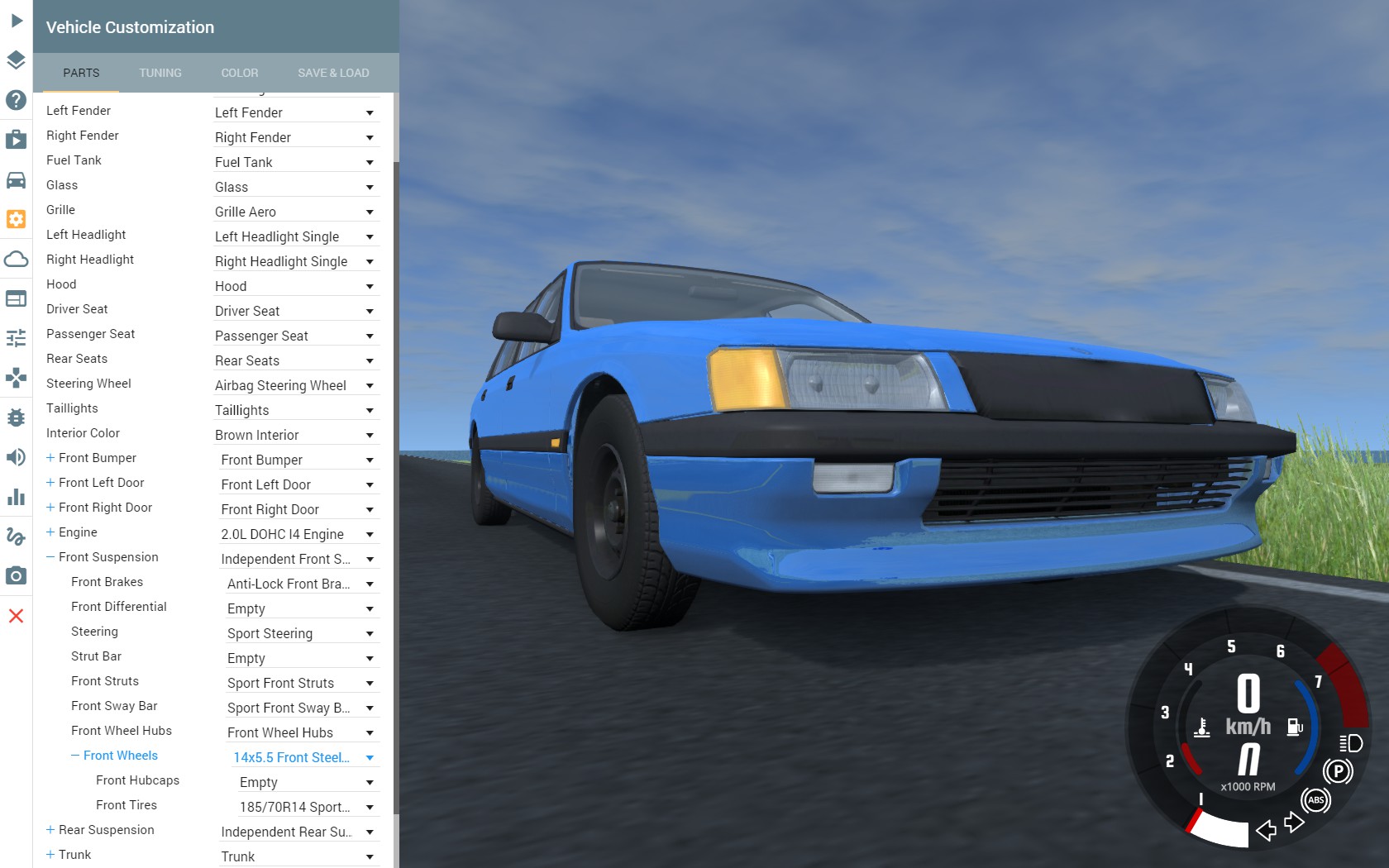Open the options tuning sliders icon
This screenshot has width=1389, height=868.
click(x=16, y=338)
